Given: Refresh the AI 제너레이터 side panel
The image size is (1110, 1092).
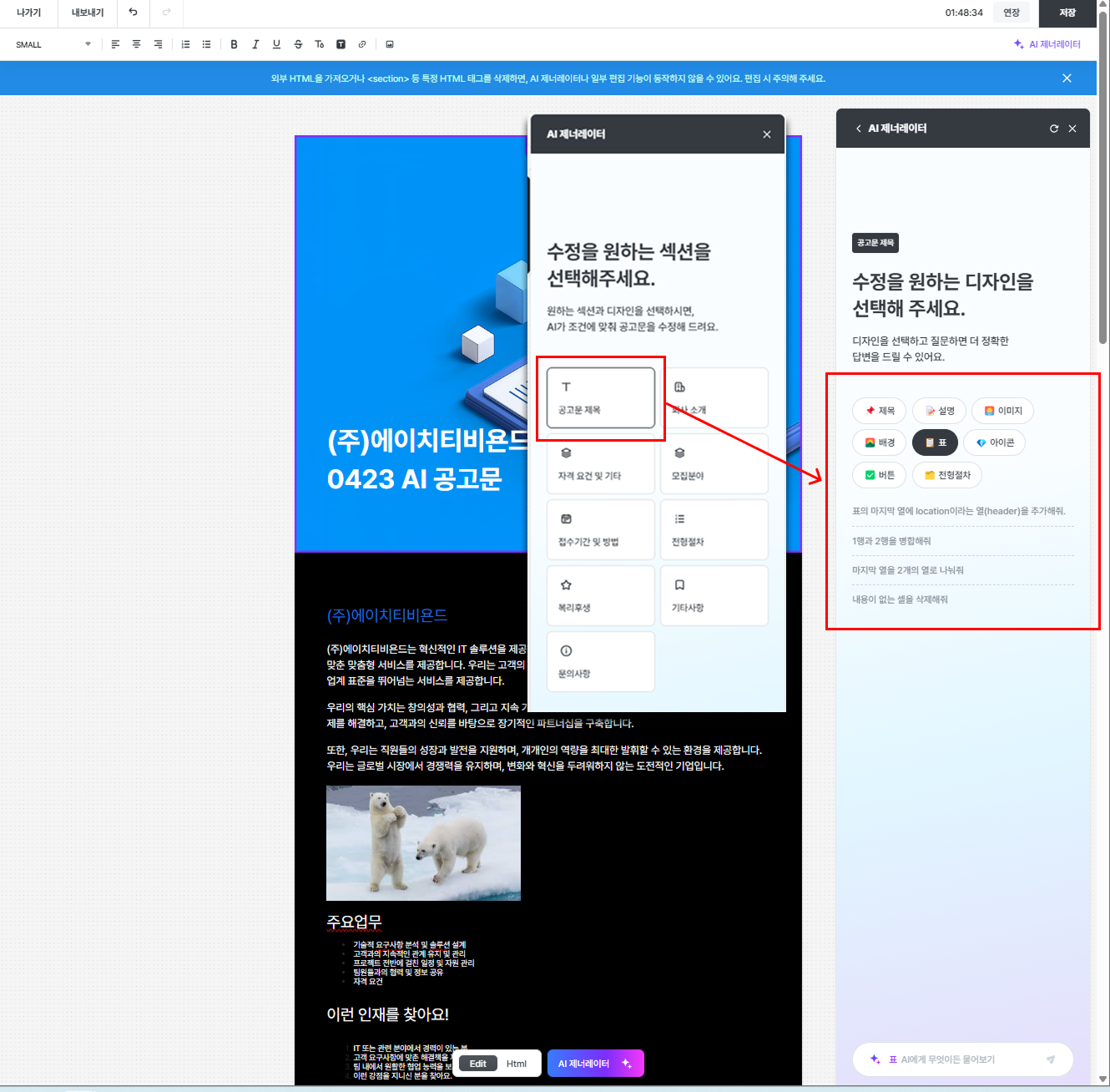Looking at the screenshot, I should pyautogui.click(x=1053, y=129).
